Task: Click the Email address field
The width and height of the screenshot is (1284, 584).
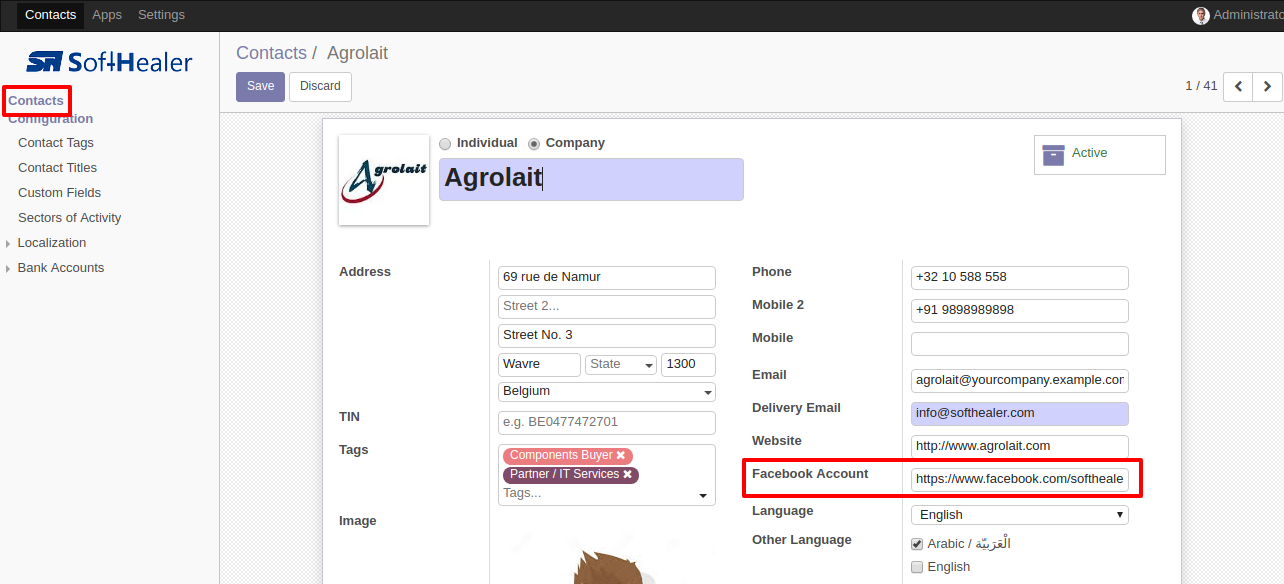Action: pyautogui.click(x=1019, y=381)
